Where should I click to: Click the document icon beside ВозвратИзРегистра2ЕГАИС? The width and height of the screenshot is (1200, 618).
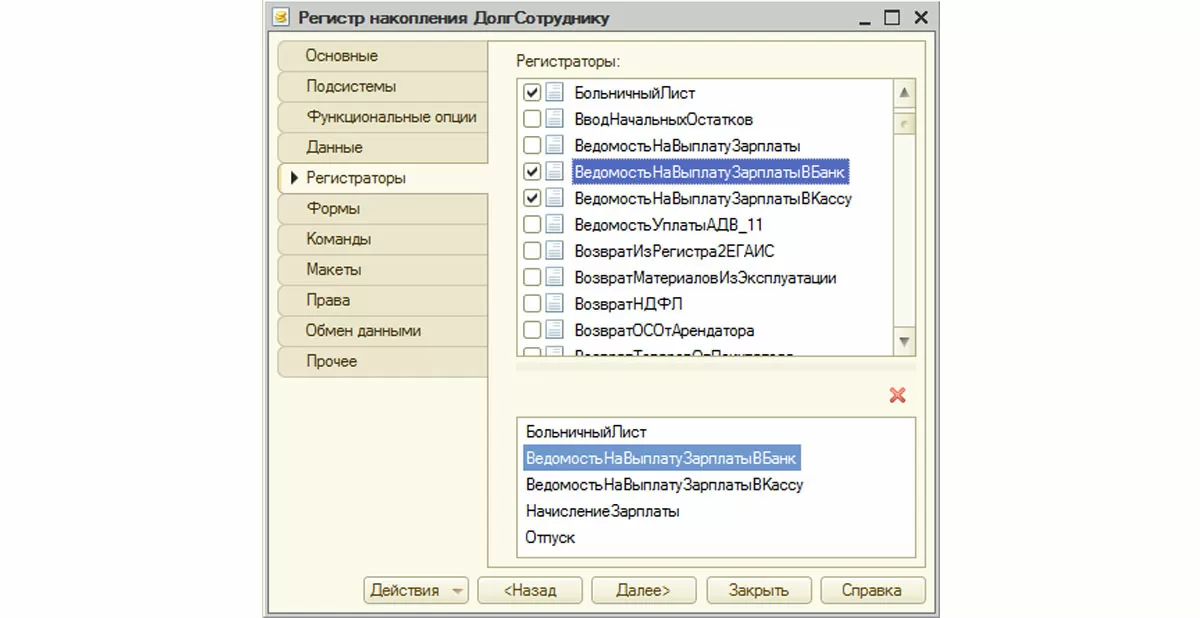point(555,250)
